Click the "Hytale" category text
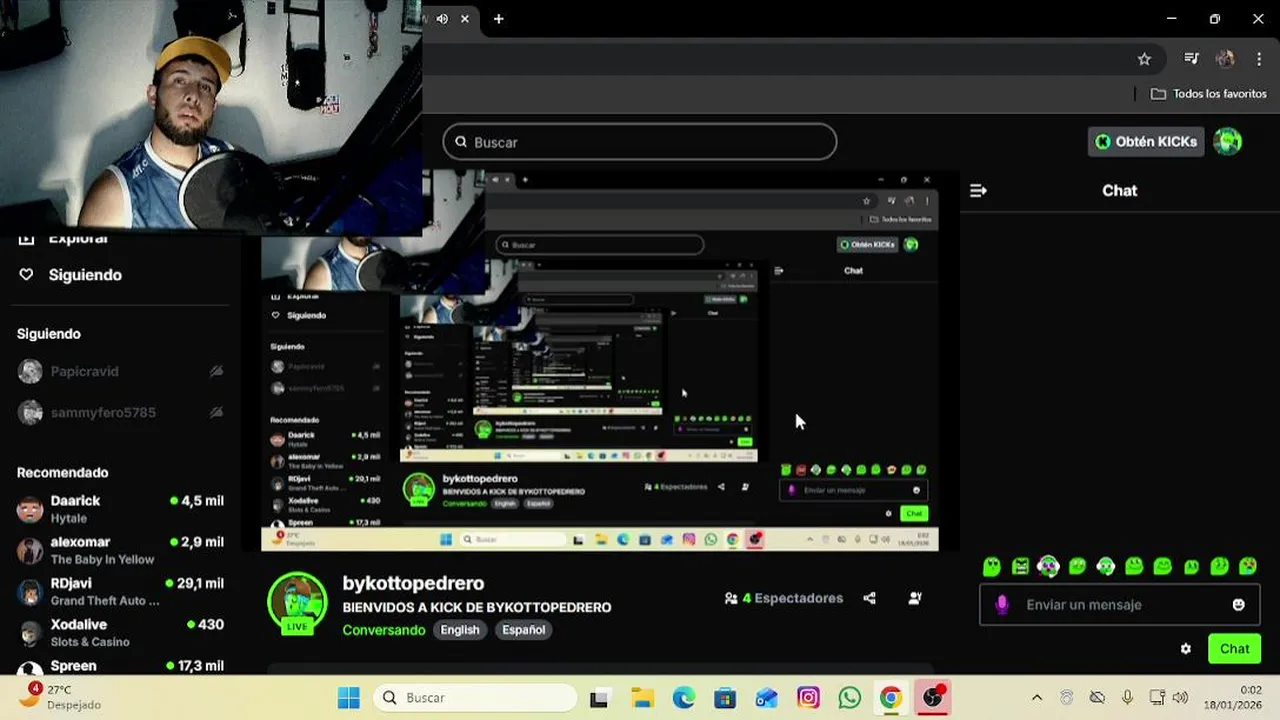Screen dimensions: 1280x720 point(69,518)
